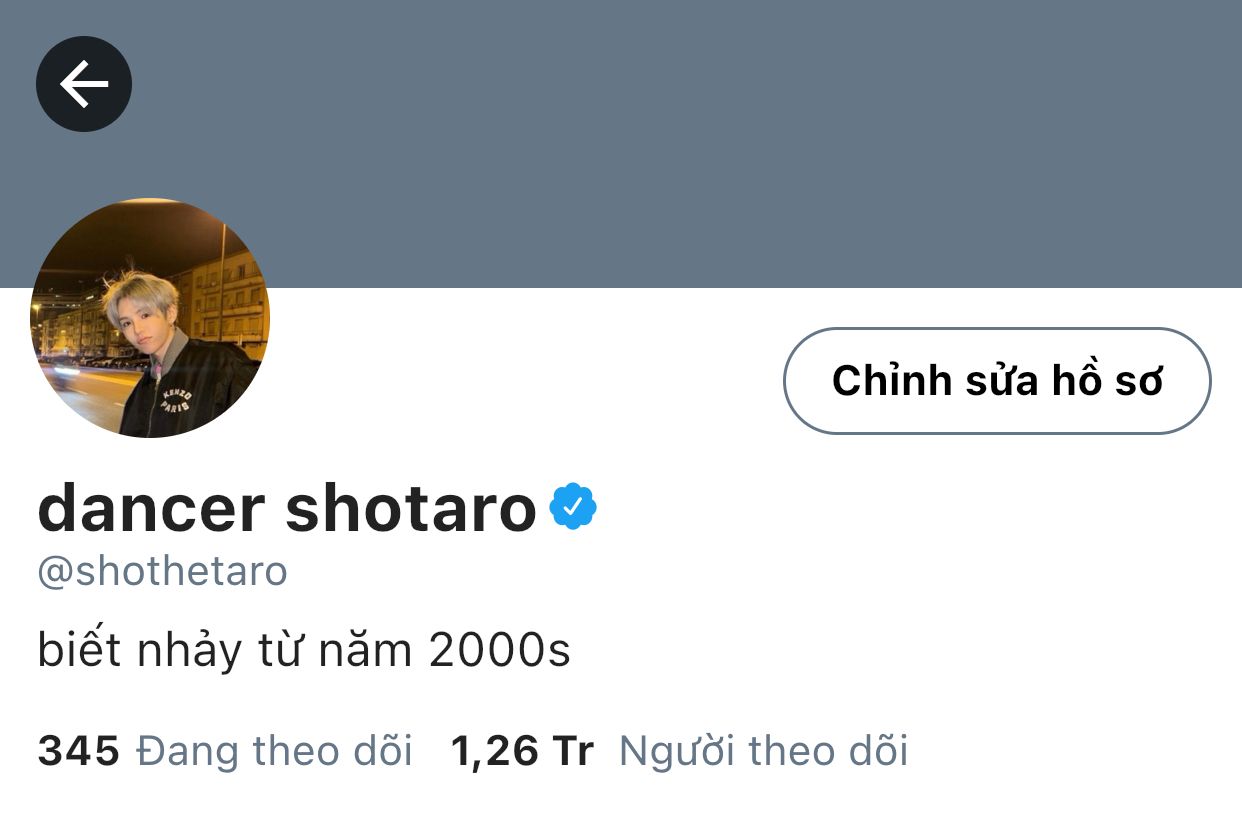The width and height of the screenshot is (1242, 817).
Task: Click the Chỉnh sửa hồ sơ button
Action: point(997,381)
